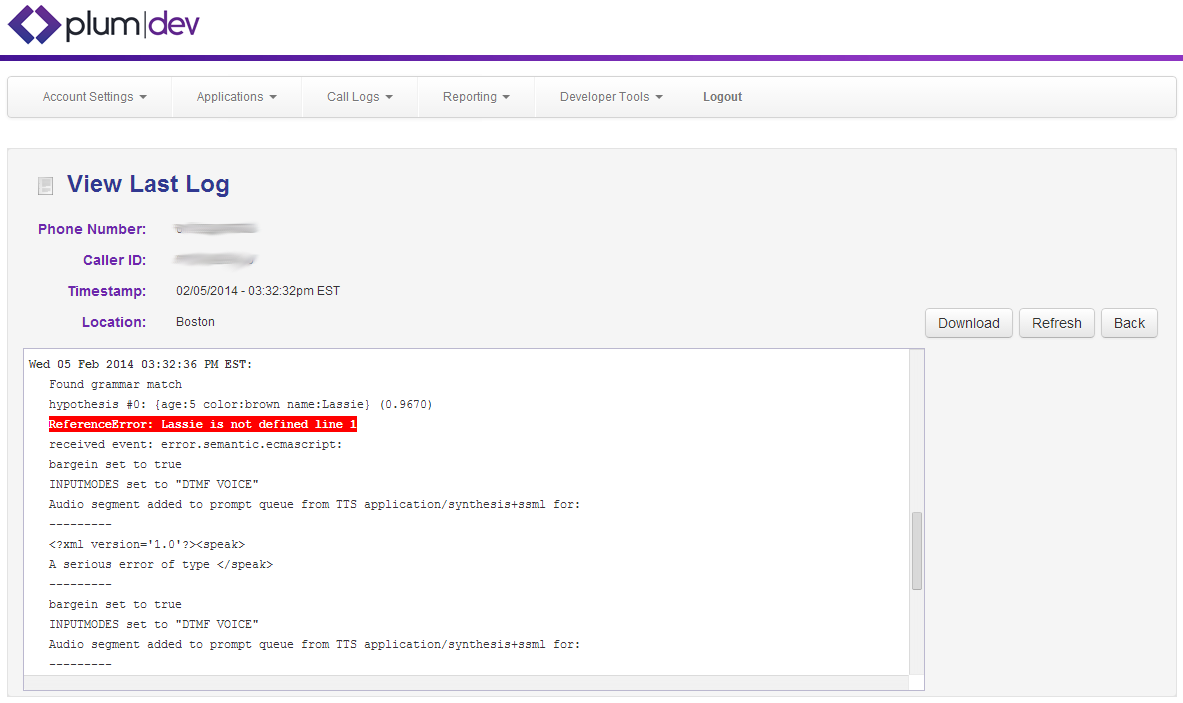Click the document icon beside View Last Log

[x=45, y=185]
